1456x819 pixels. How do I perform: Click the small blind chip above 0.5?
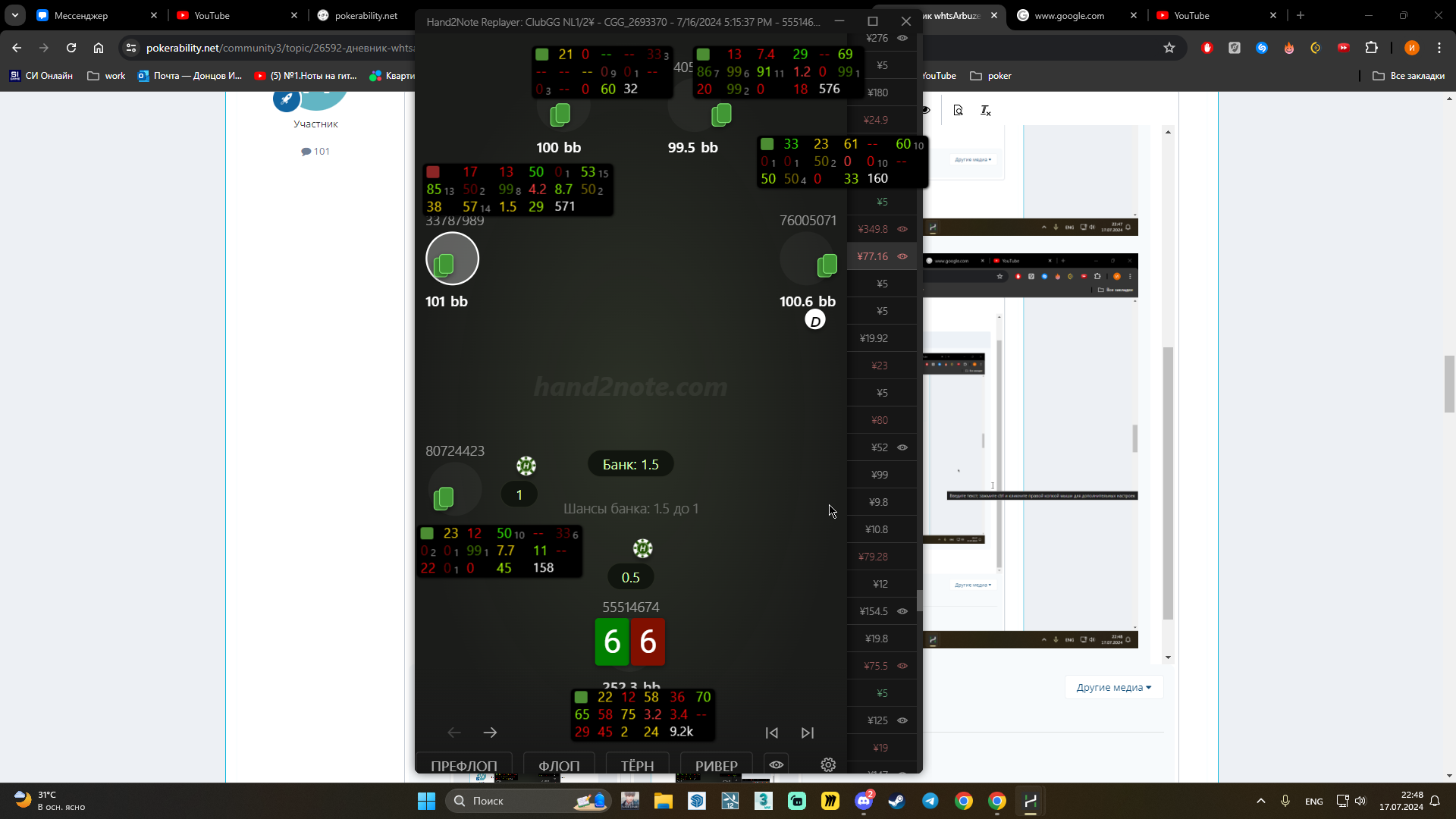point(642,548)
